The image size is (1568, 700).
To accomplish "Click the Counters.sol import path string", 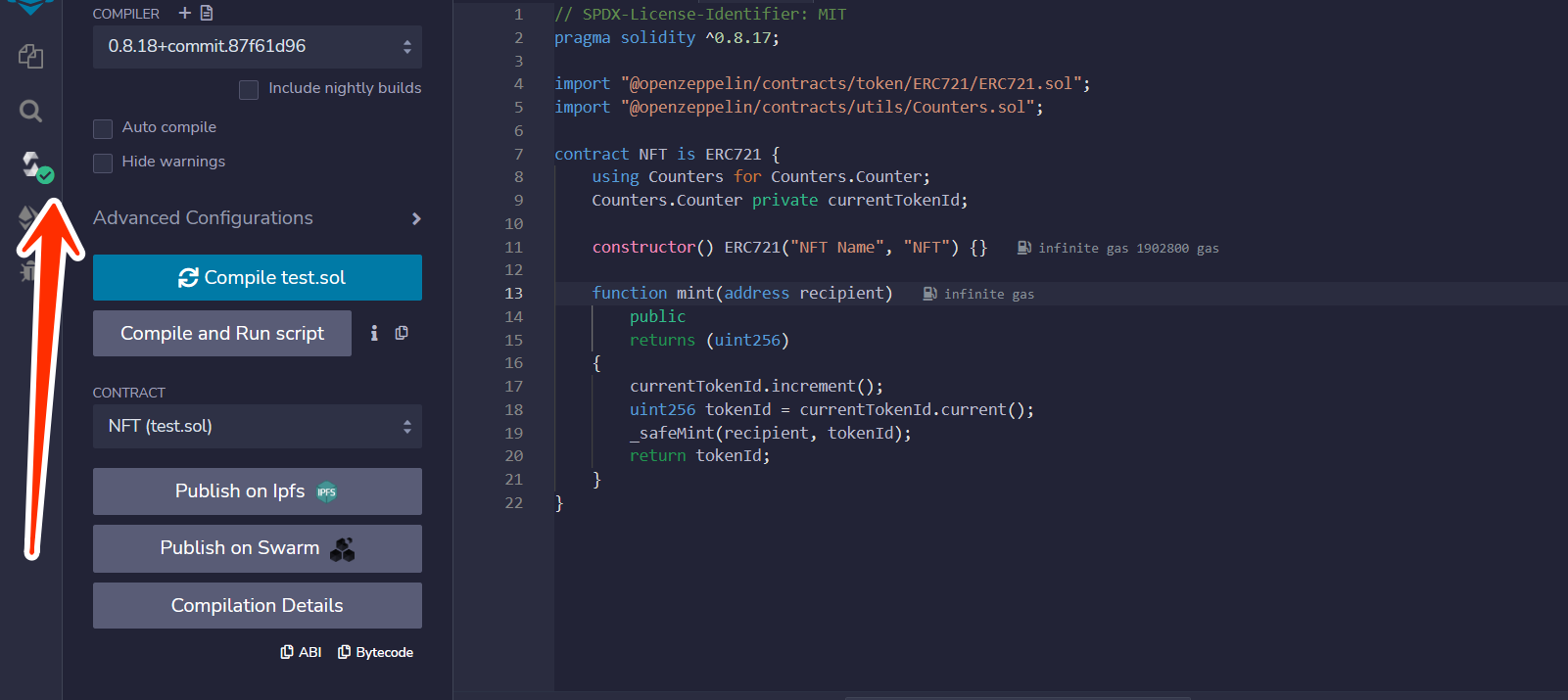I will [828, 107].
